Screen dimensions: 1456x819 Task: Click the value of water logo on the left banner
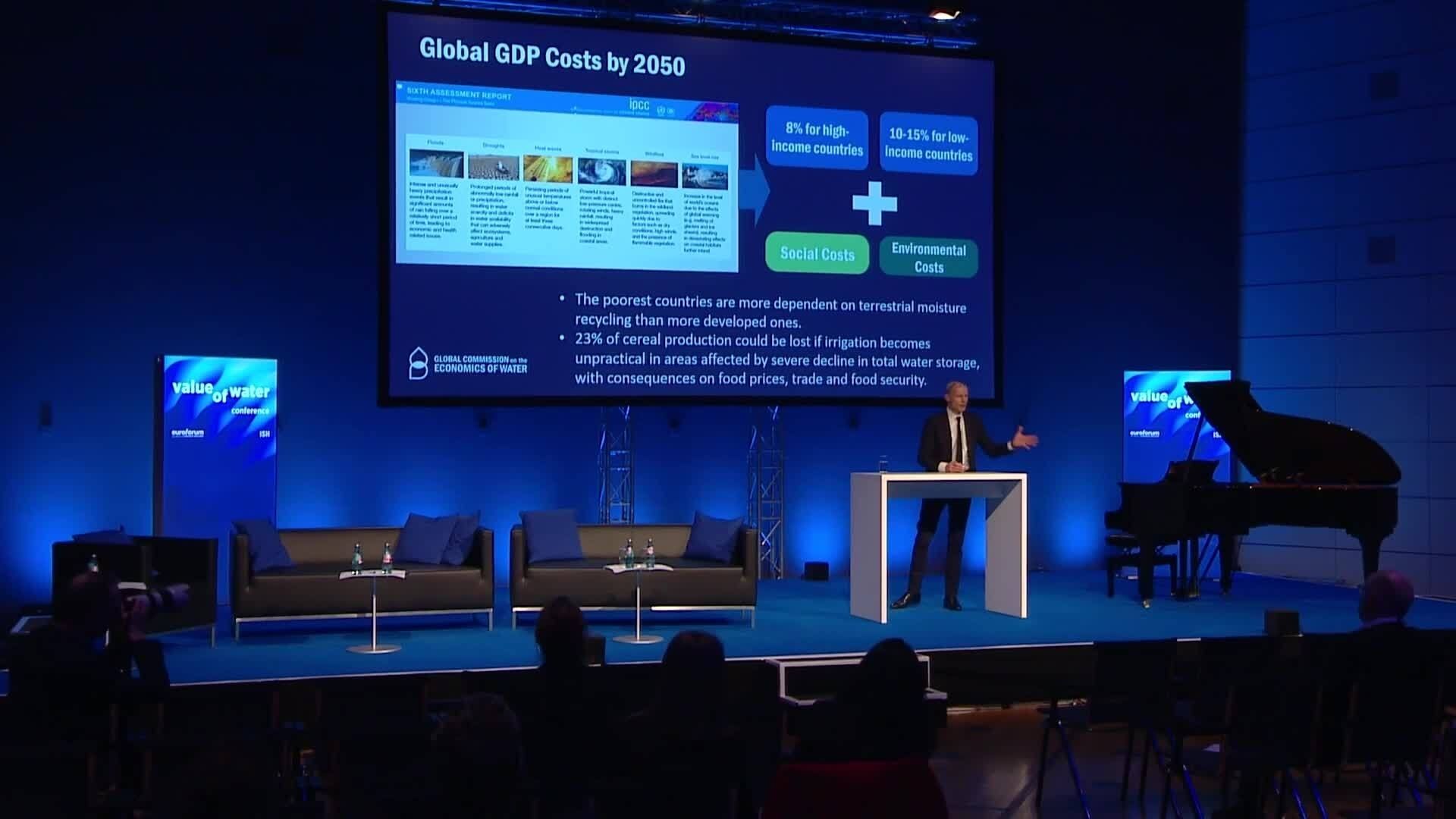click(221, 393)
